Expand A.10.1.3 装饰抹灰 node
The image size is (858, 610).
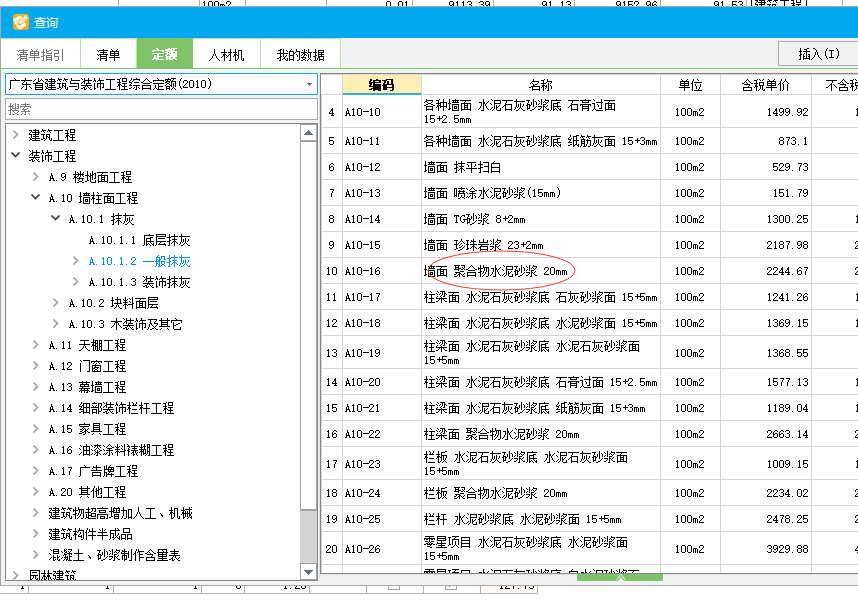click(76, 282)
